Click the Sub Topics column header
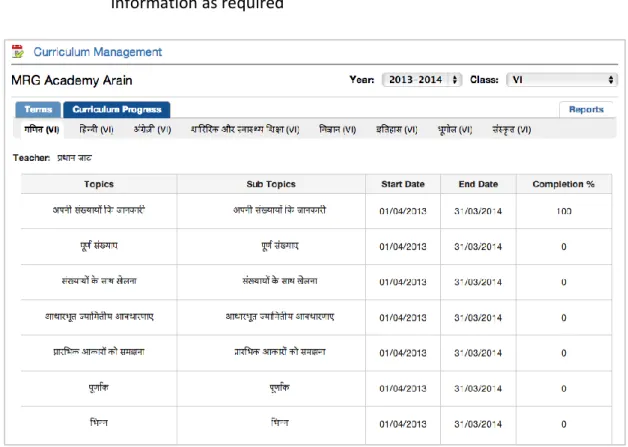 coord(271,184)
